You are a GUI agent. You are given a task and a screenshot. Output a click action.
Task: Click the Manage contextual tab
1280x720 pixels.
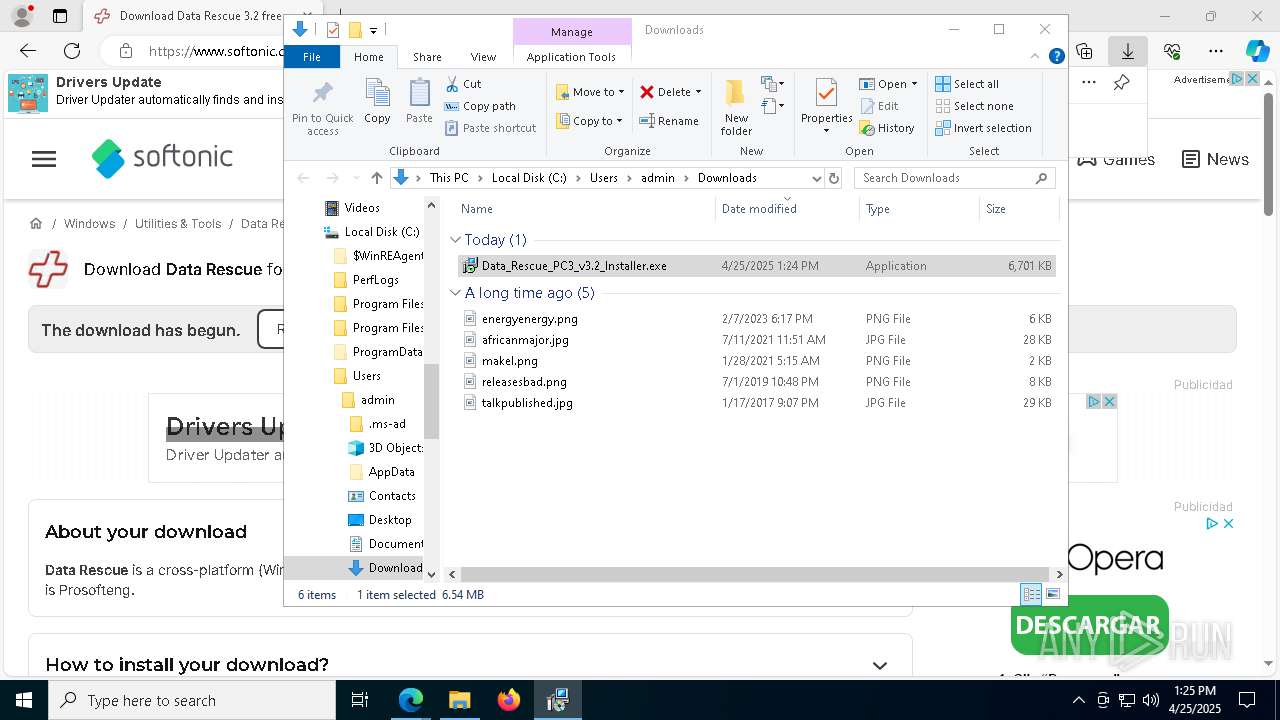coord(572,32)
